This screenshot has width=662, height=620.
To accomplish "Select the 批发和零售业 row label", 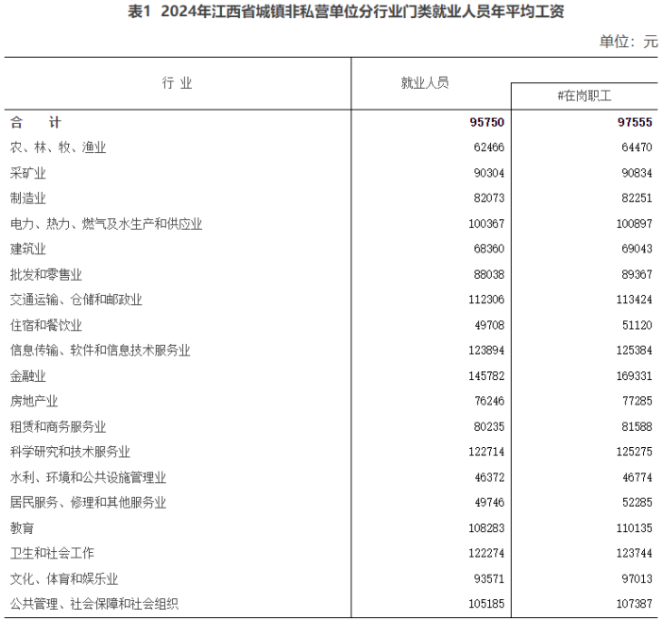I will 46,274.
